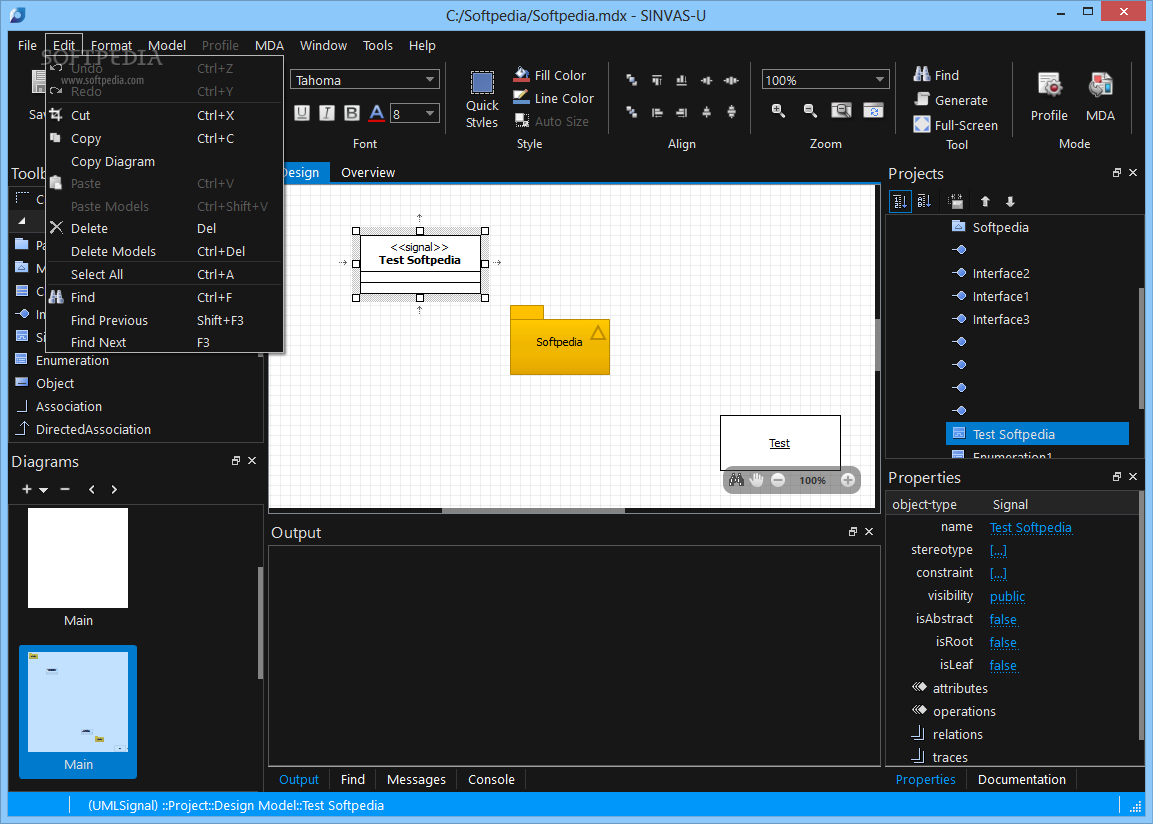
Task: Choose Delete Models from Edit menu
Action: (x=164, y=251)
